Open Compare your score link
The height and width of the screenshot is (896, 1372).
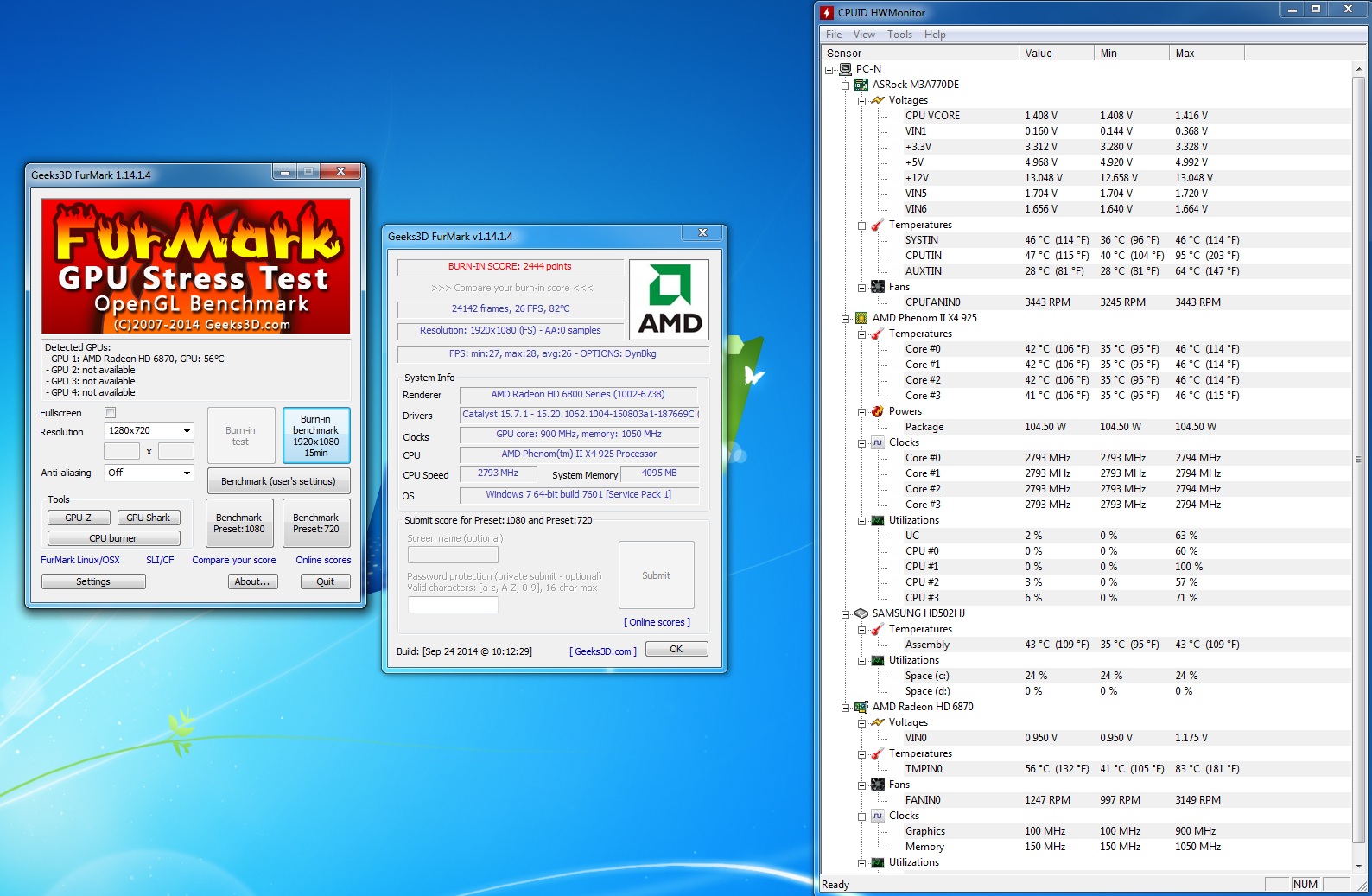(x=234, y=560)
